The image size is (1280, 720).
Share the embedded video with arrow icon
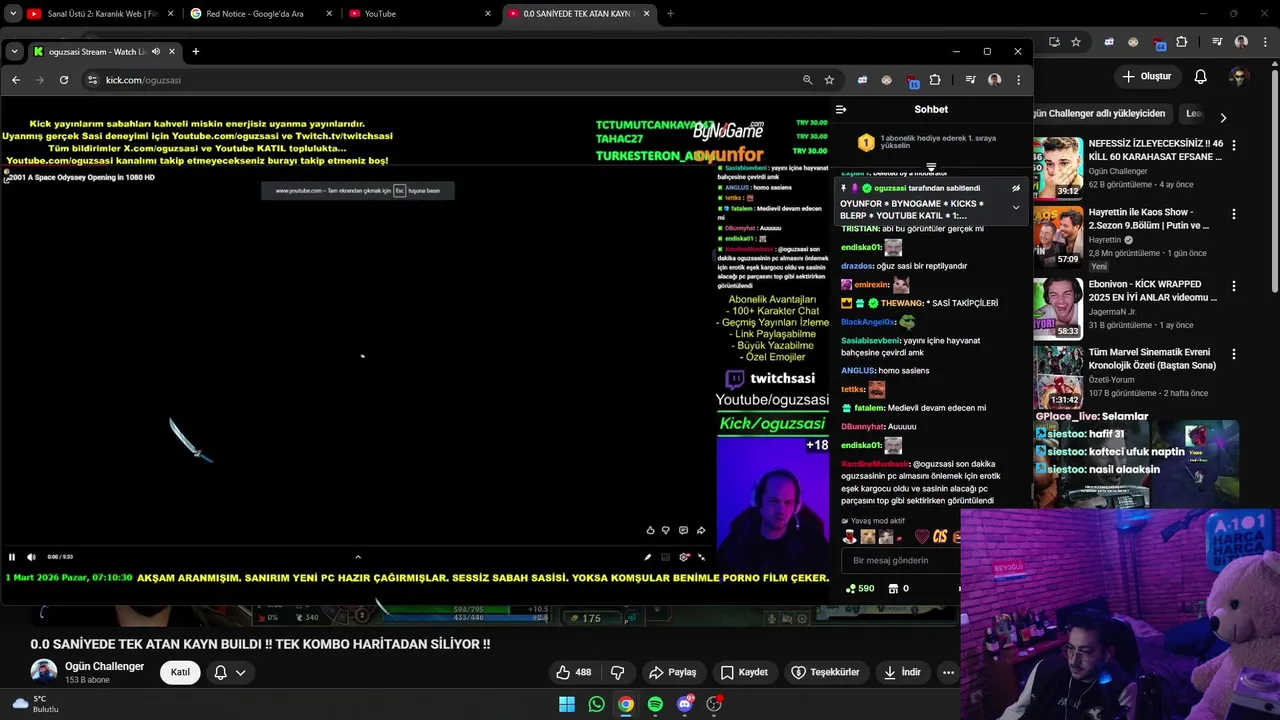(x=701, y=530)
